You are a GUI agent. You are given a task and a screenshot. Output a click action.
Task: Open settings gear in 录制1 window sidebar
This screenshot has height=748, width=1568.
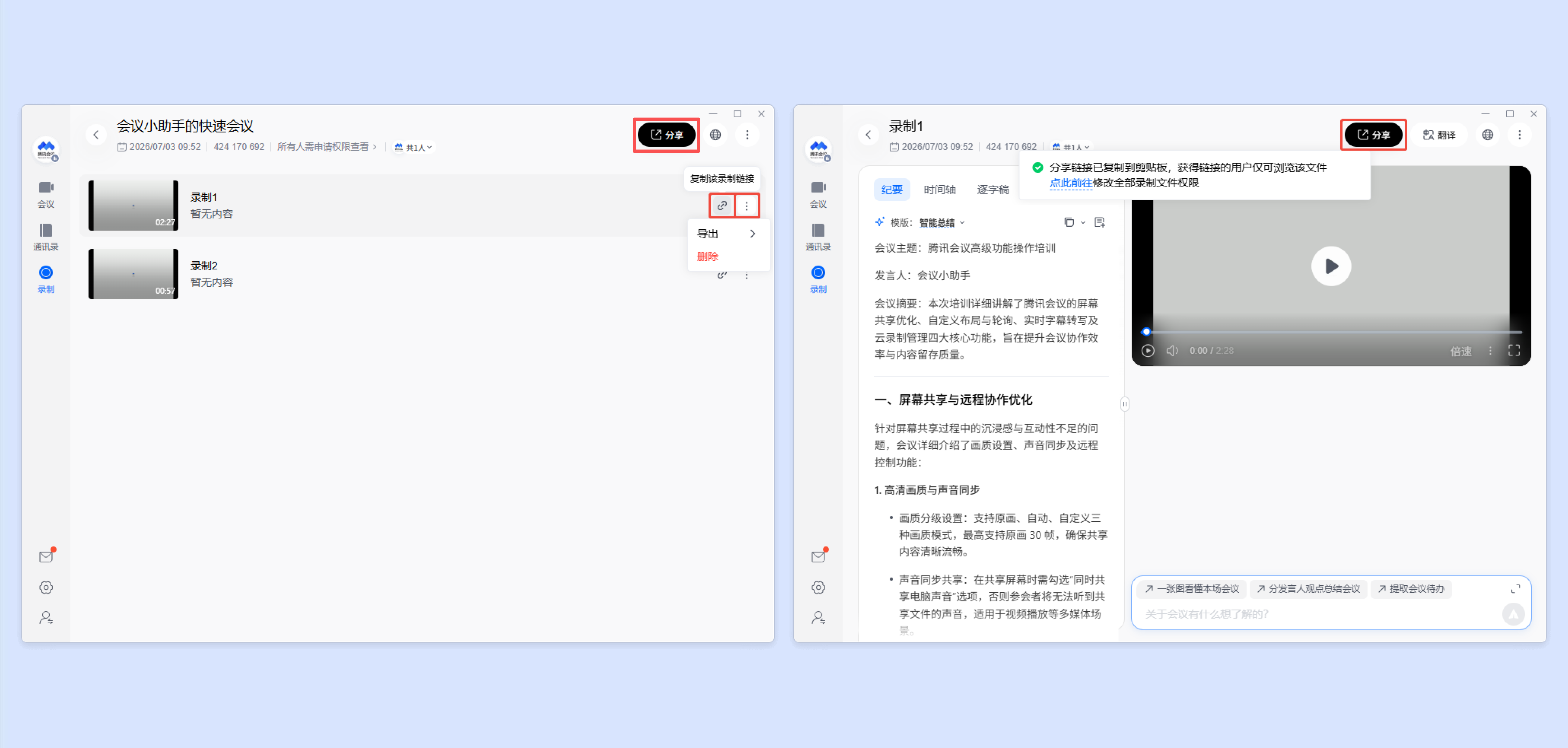pyautogui.click(x=819, y=587)
